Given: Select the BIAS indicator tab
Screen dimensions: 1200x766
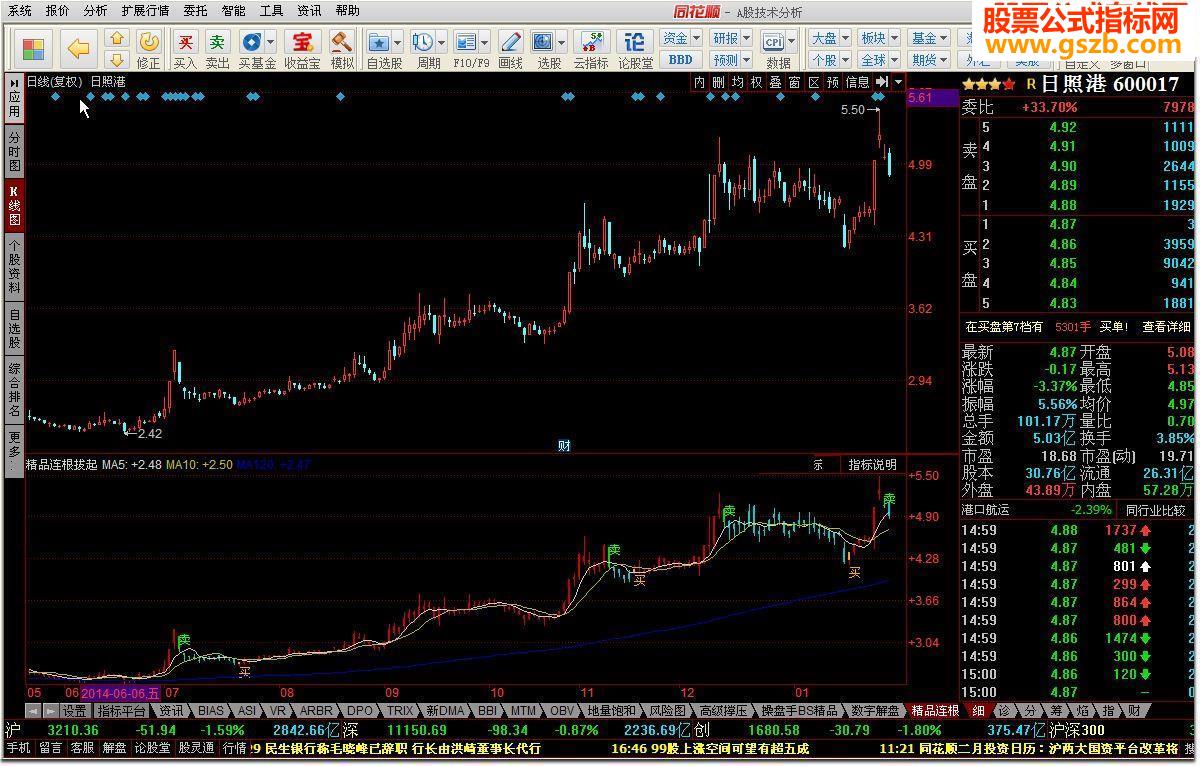Looking at the screenshot, I should click(211, 711).
